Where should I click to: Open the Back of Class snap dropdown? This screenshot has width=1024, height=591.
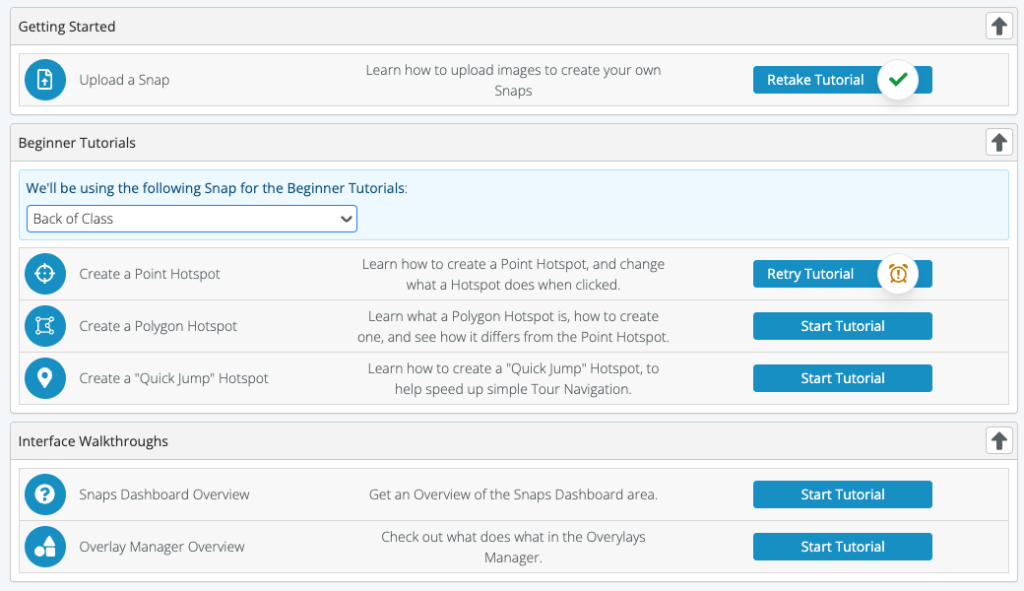point(192,219)
